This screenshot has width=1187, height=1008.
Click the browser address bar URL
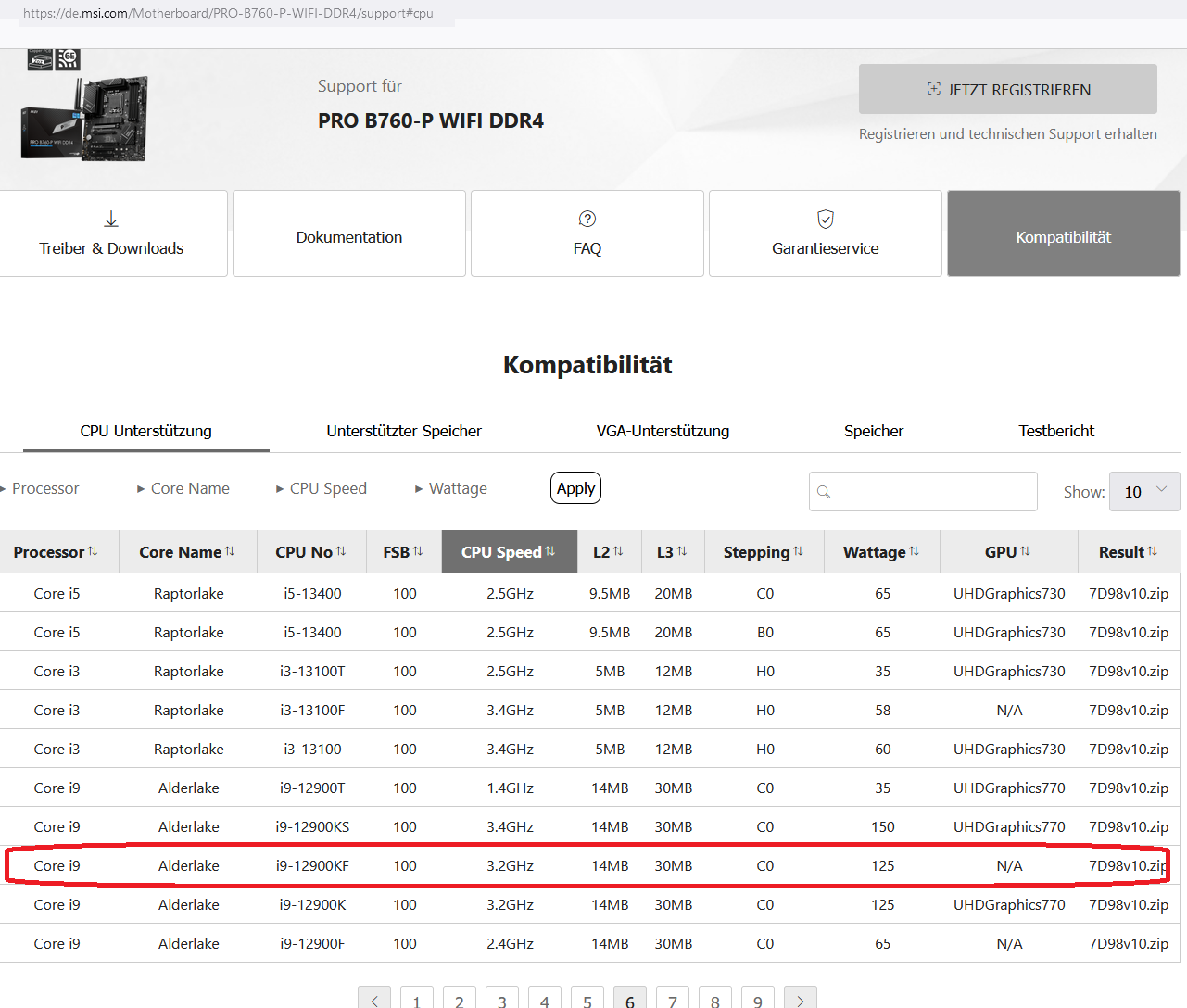pos(228,13)
